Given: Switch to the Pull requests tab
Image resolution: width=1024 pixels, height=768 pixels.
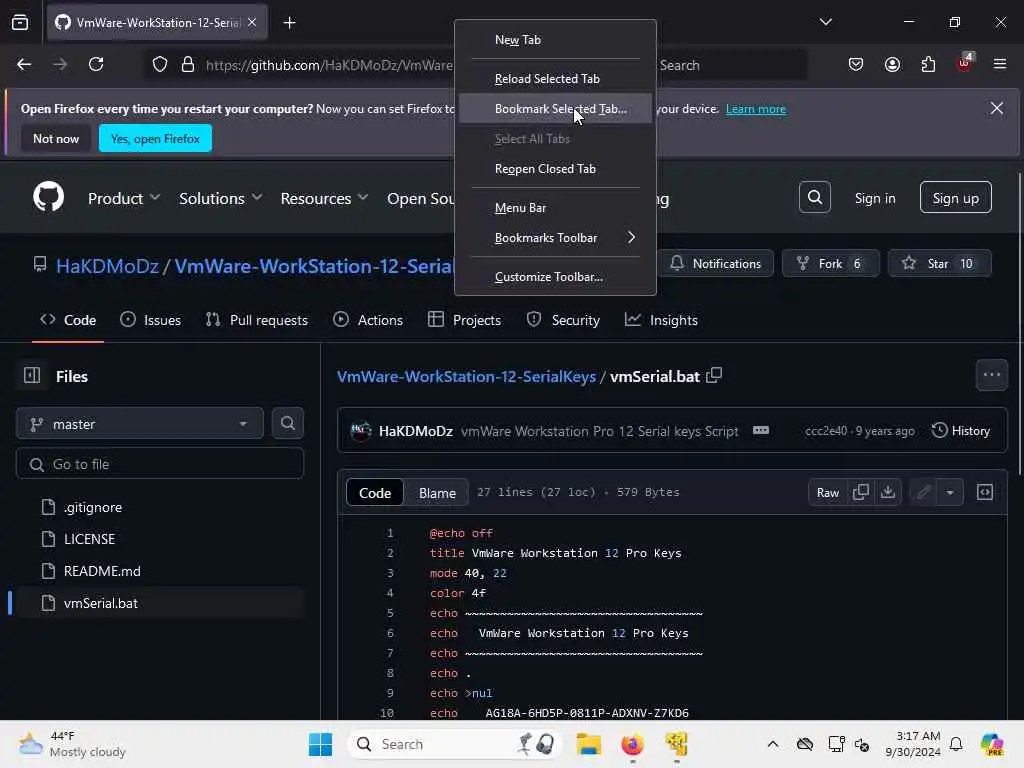Looking at the screenshot, I should click(257, 320).
